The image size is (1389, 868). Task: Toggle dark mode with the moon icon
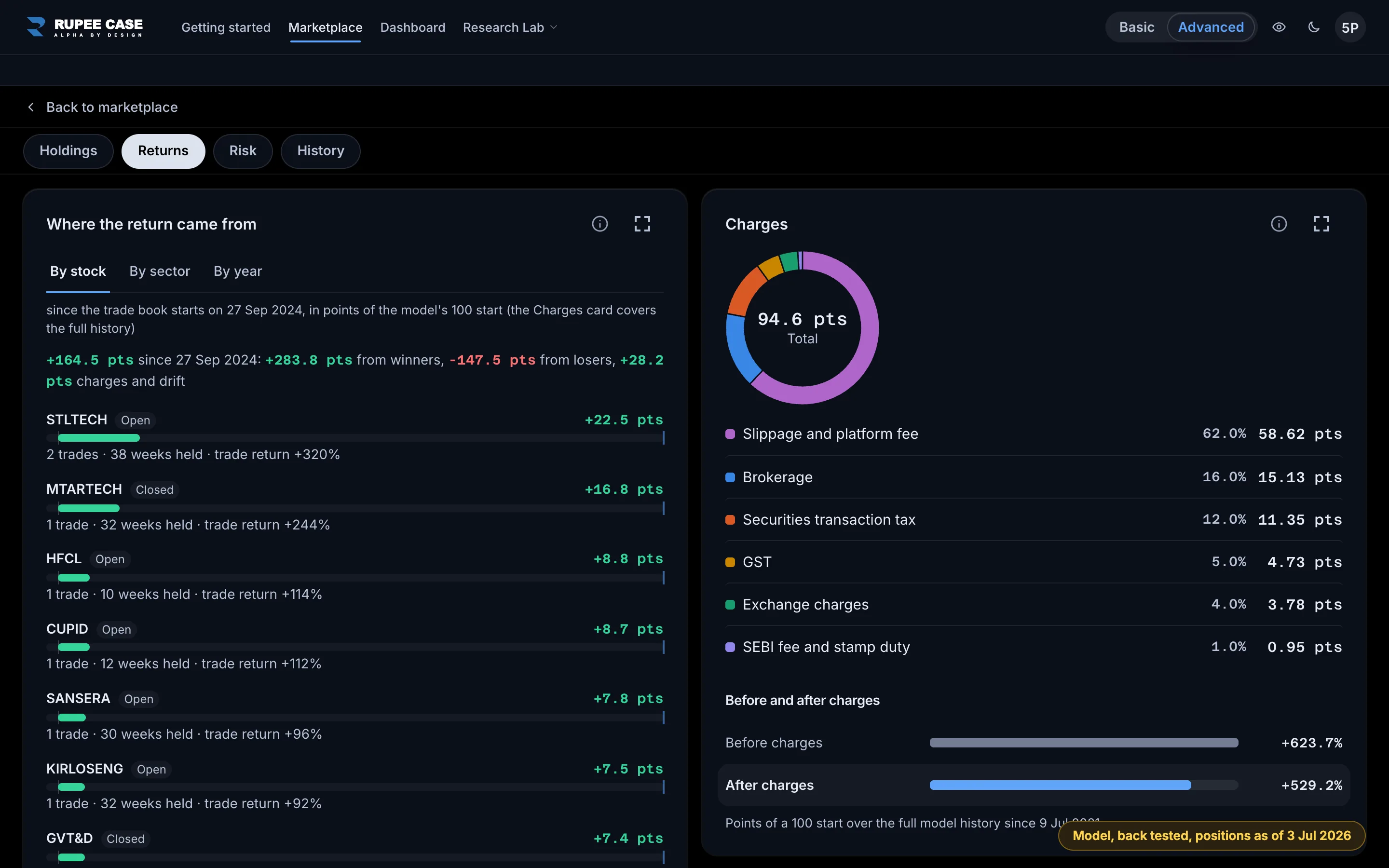(x=1314, y=27)
